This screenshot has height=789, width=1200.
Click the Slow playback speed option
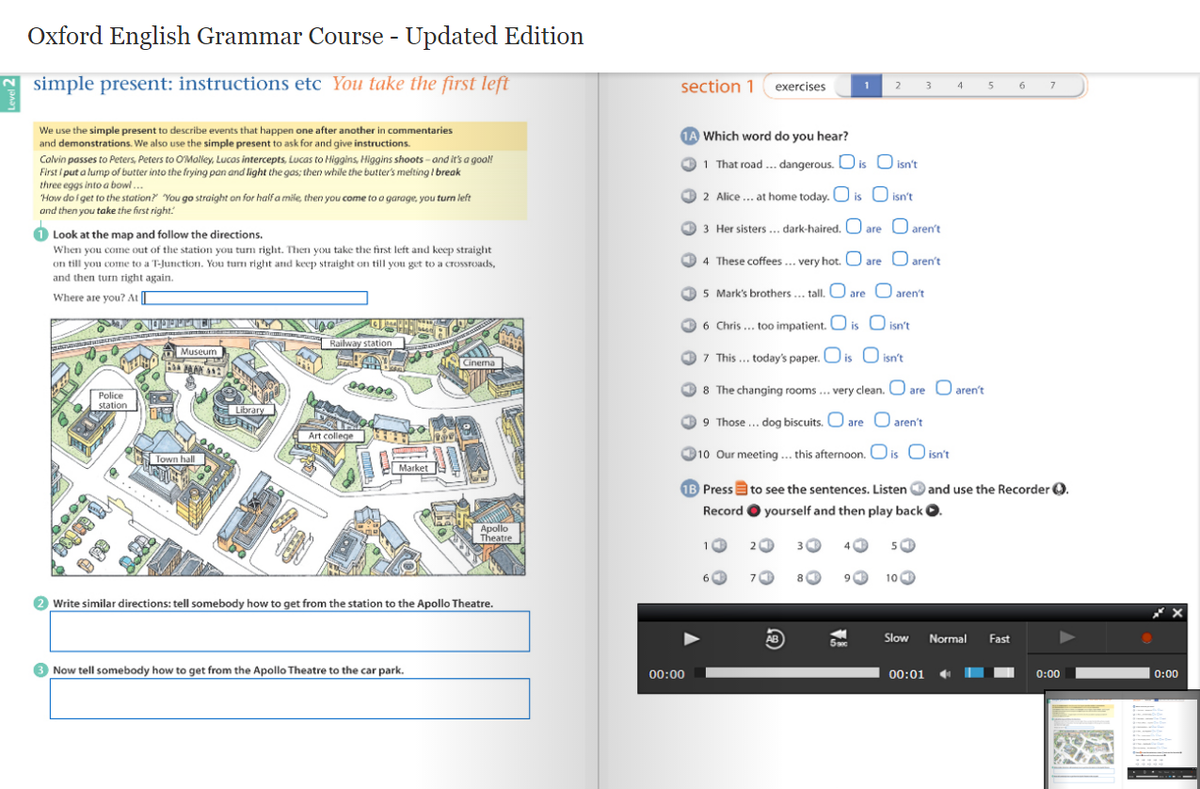tap(896, 637)
